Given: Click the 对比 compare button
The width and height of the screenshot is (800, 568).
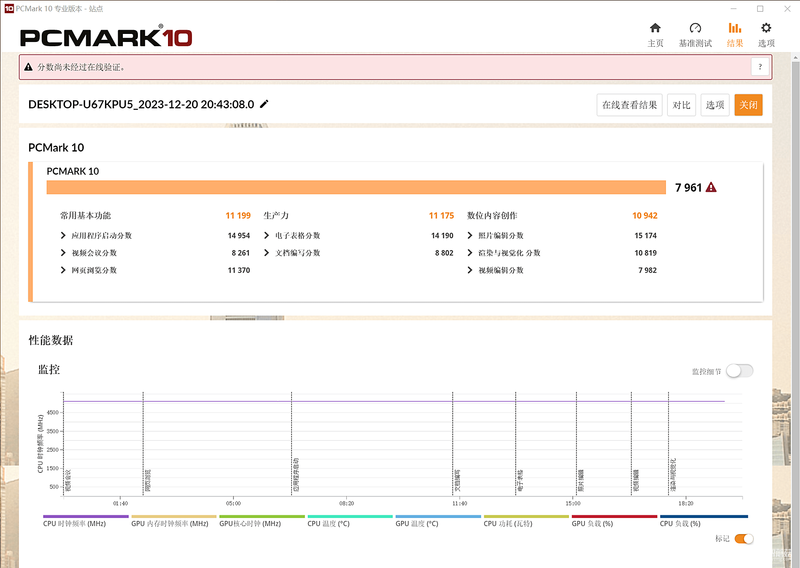Looking at the screenshot, I should point(681,105).
